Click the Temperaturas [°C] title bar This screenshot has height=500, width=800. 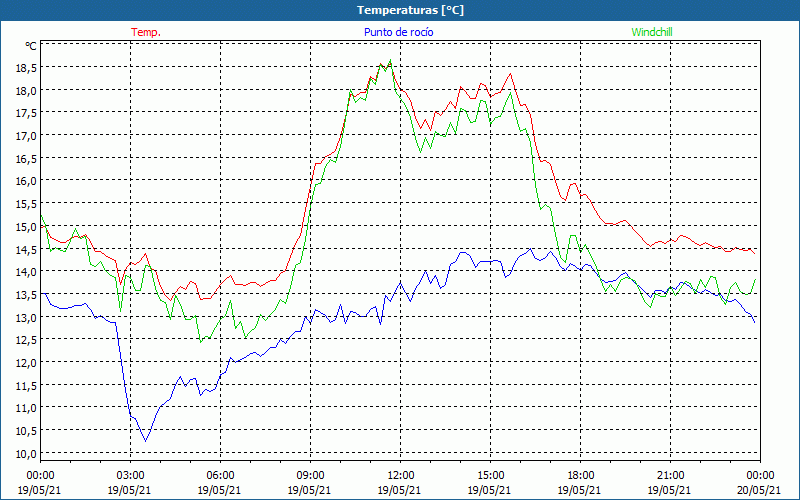click(x=400, y=10)
